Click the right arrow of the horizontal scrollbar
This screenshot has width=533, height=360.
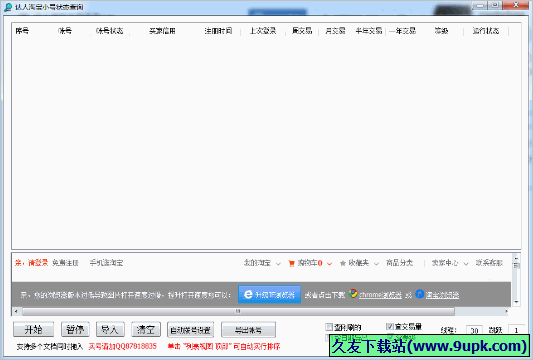pos(506,311)
